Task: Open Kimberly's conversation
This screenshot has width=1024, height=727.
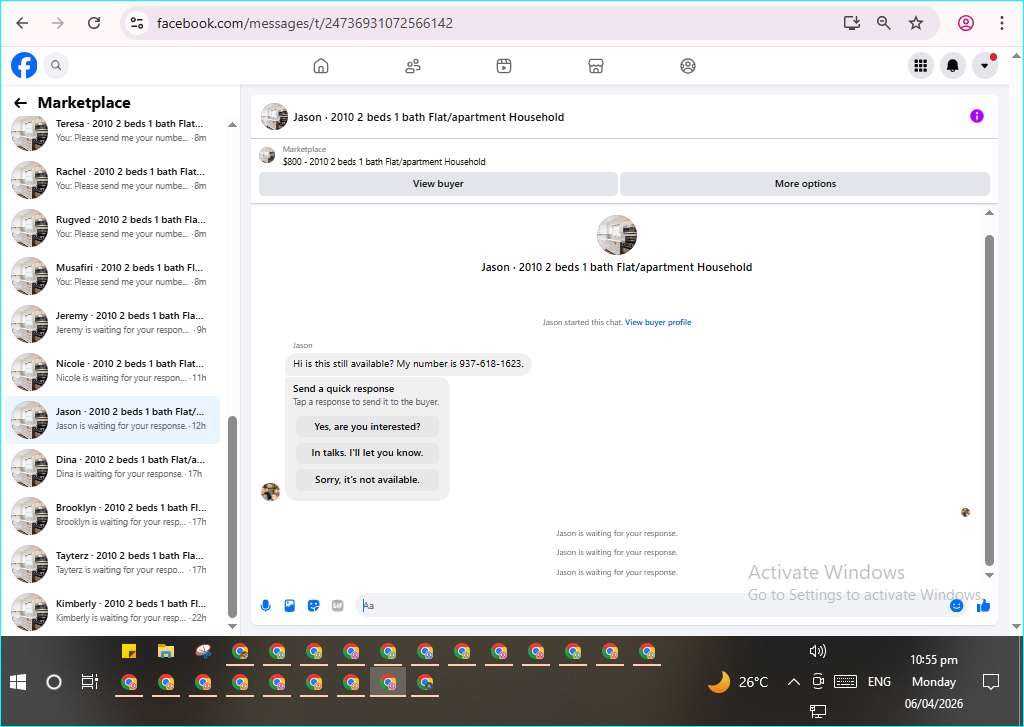Action: pos(112,611)
